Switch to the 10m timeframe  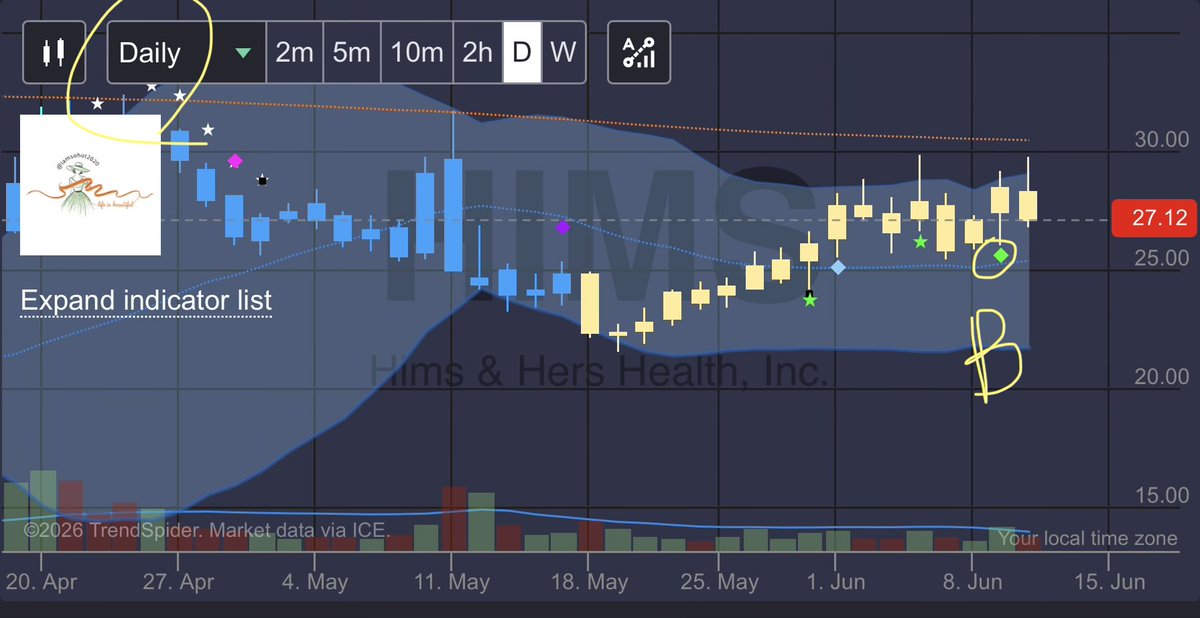[417, 52]
